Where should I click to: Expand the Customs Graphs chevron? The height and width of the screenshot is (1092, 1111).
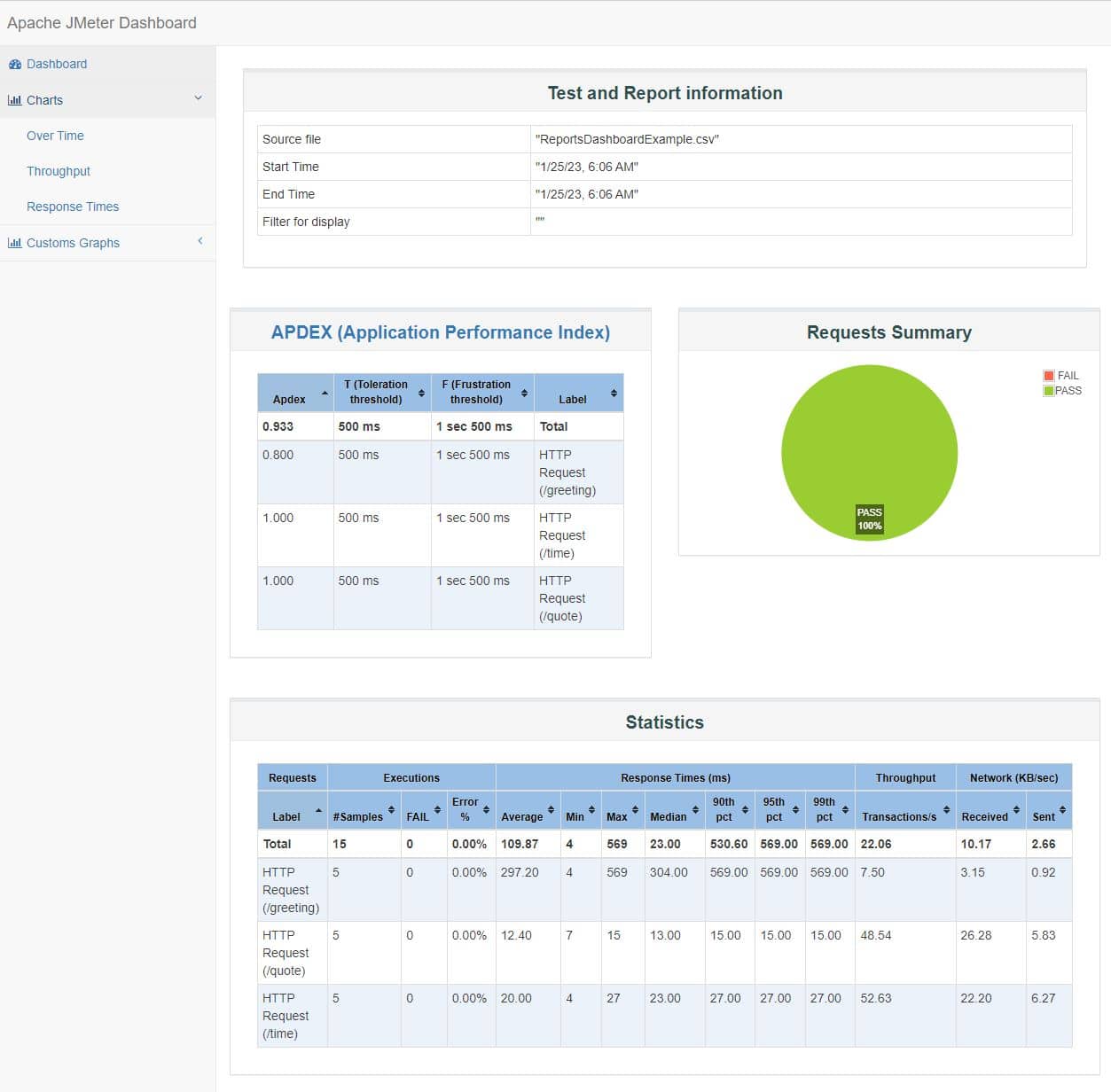(x=200, y=241)
